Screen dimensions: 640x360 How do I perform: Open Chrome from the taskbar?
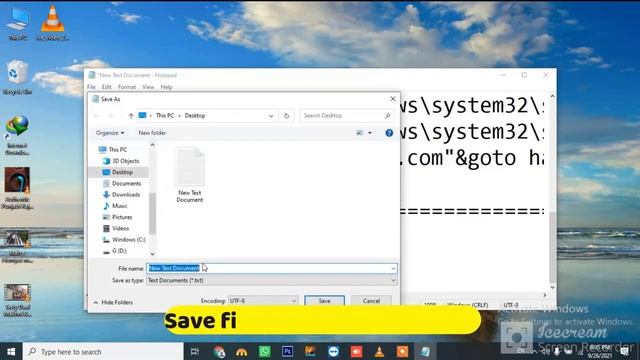tap(219, 351)
